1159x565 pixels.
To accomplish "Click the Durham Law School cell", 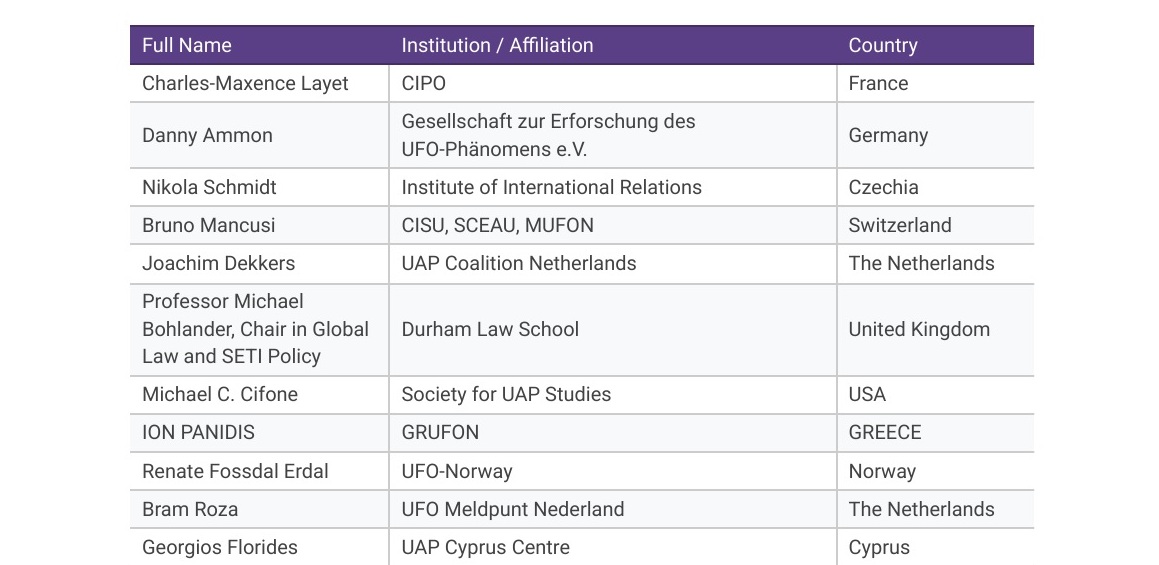I will tap(490, 329).
